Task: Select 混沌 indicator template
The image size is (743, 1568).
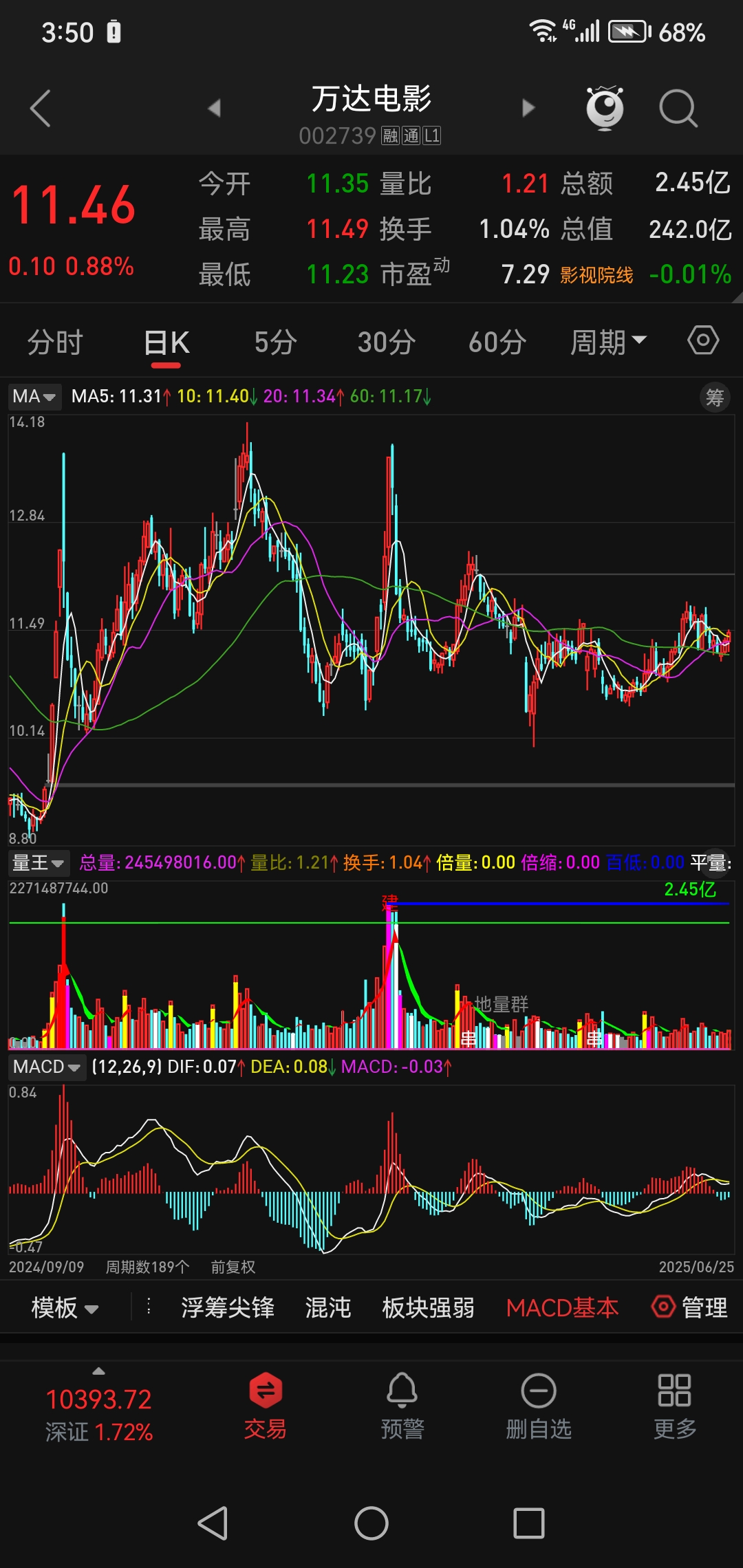Action: (328, 1307)
